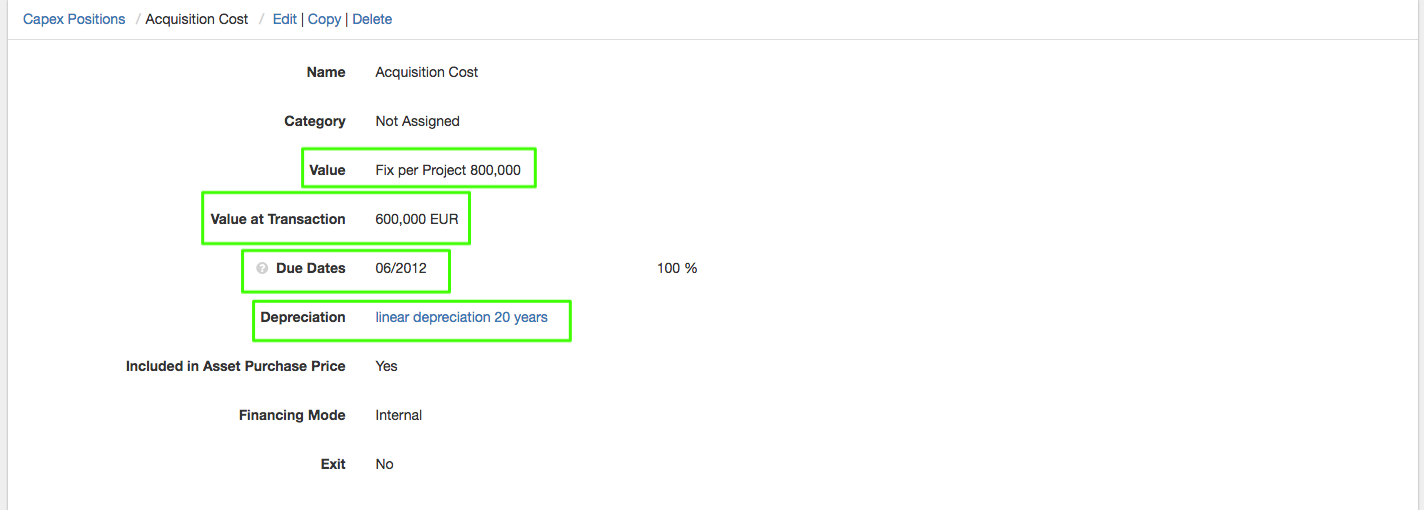Screen dimensions: 1424x510
Task: Click the help icon beside Due Dates
Action: (262, 268)
